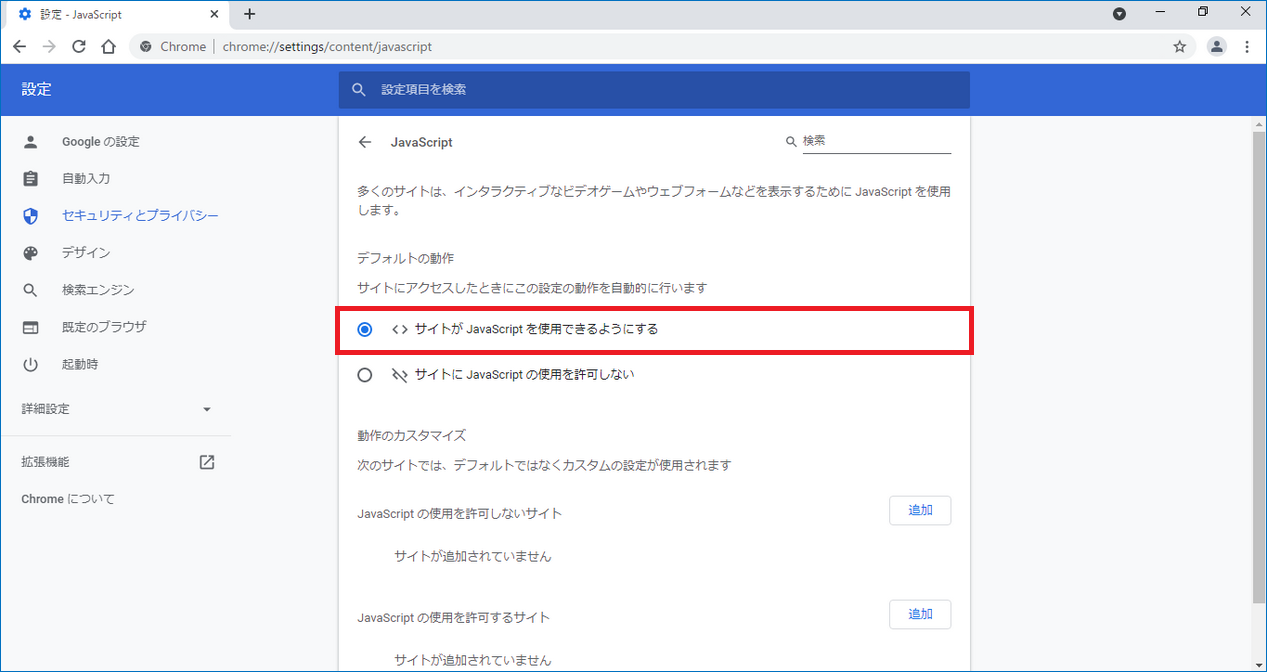The image size is (1267, 672).
Task: Click the code brackets icon for allowing JavaScript
Action: [399, 329]
